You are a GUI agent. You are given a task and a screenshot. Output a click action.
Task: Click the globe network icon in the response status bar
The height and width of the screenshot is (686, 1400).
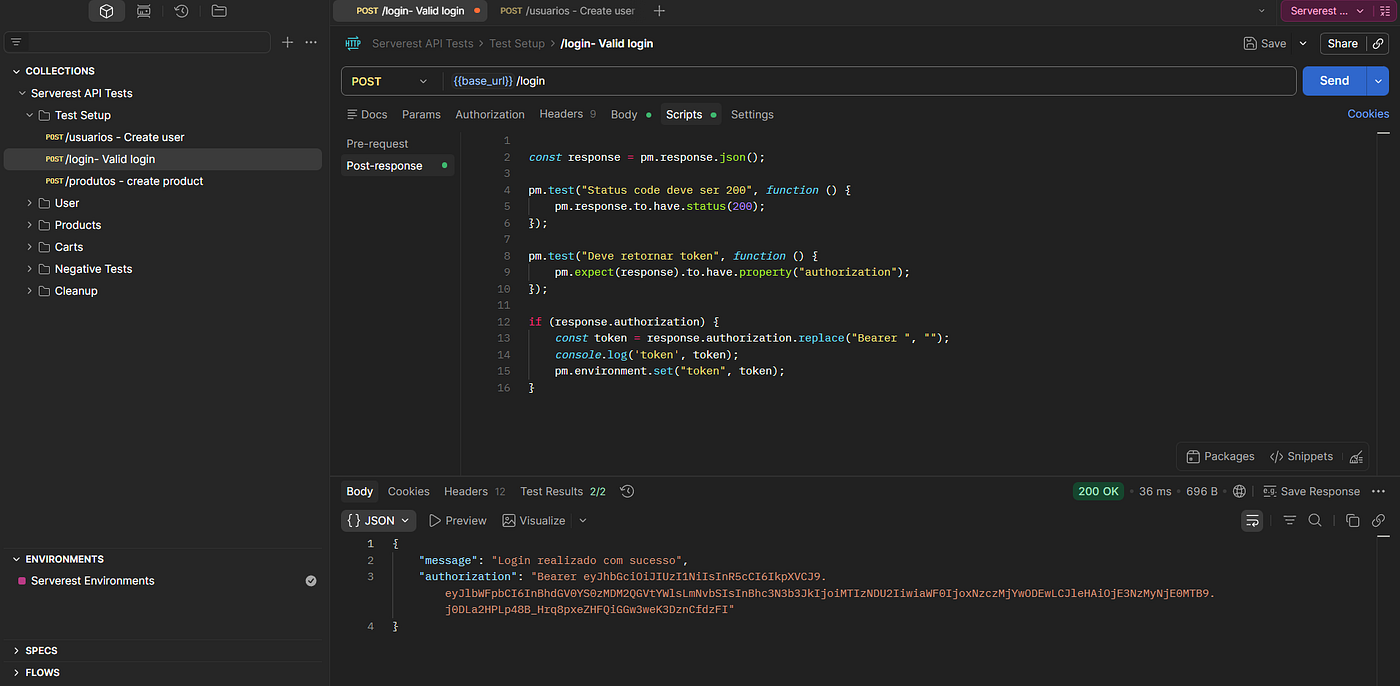click(1240, 491)
